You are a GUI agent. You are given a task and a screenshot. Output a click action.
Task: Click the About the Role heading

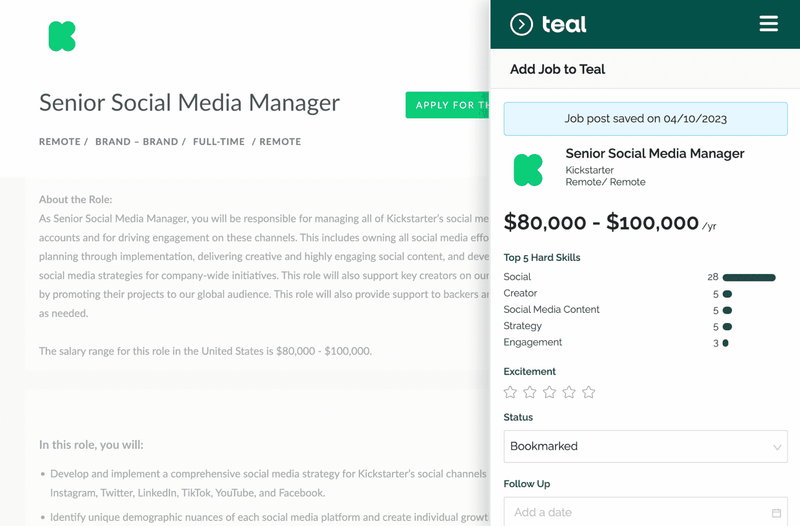[x=76, y=199]
